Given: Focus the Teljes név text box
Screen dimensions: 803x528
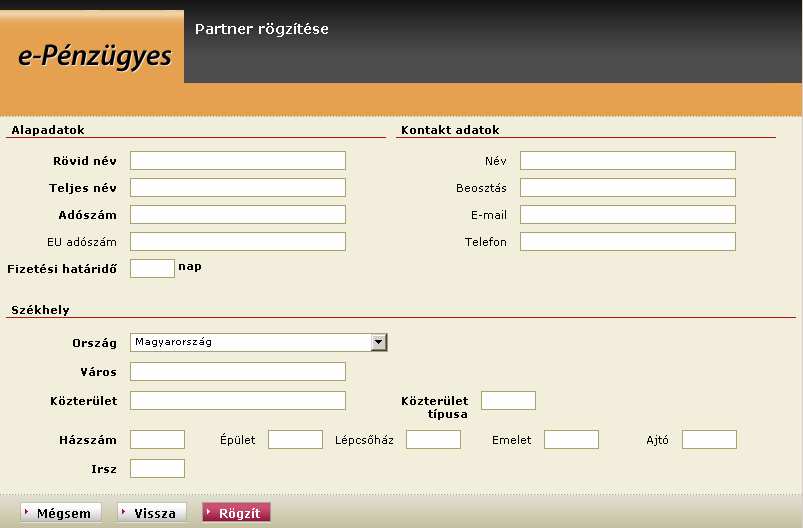Looking at the screenshot, I should pos(238,187).
